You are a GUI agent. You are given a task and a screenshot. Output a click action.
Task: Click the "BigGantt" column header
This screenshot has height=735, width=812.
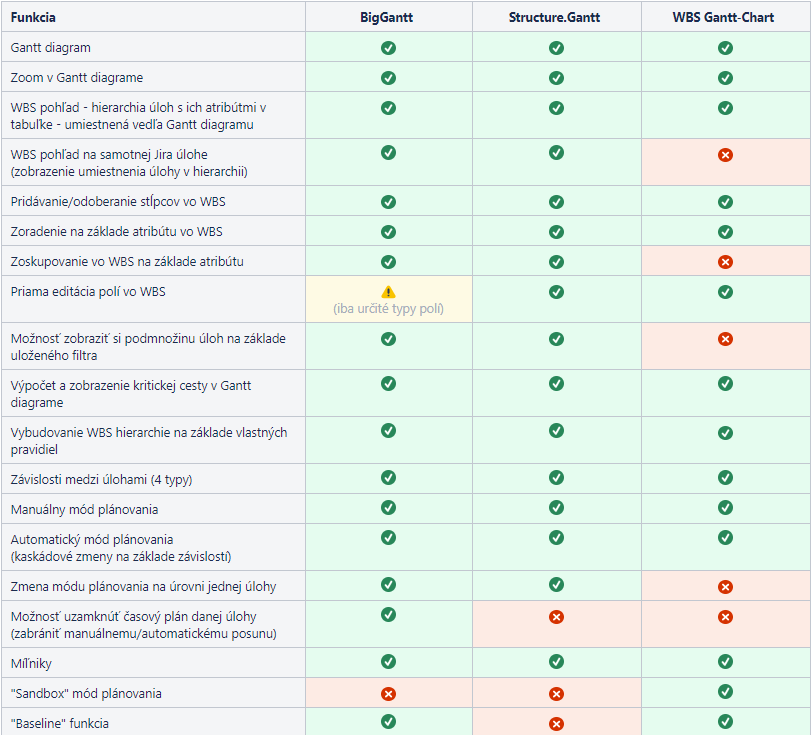[x=387, y=18]
